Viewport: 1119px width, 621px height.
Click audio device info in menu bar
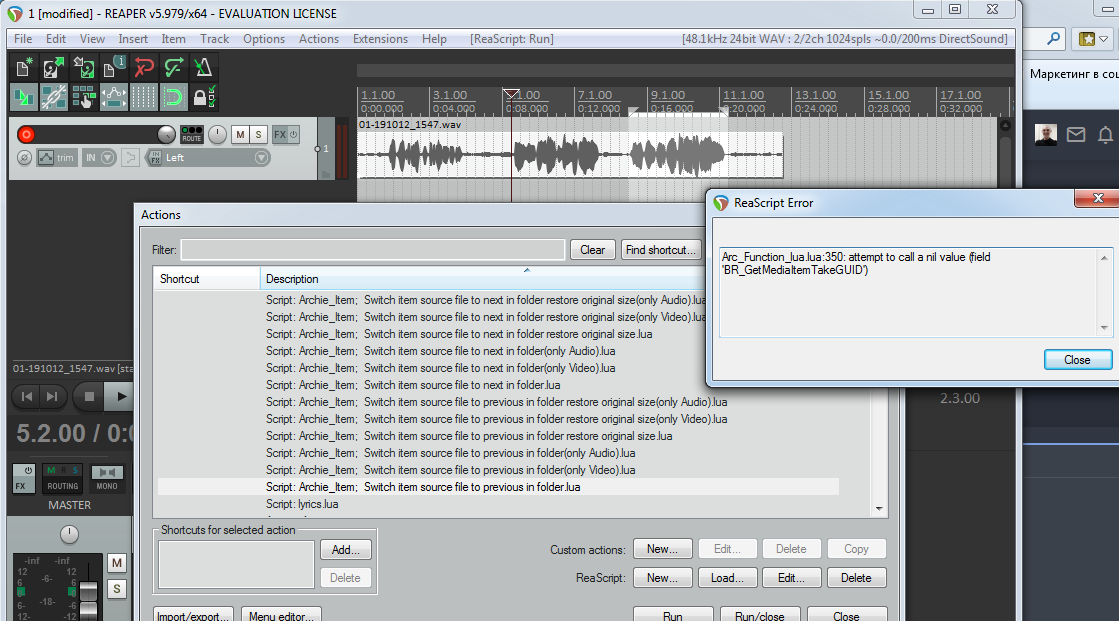(x=845, y=39)
